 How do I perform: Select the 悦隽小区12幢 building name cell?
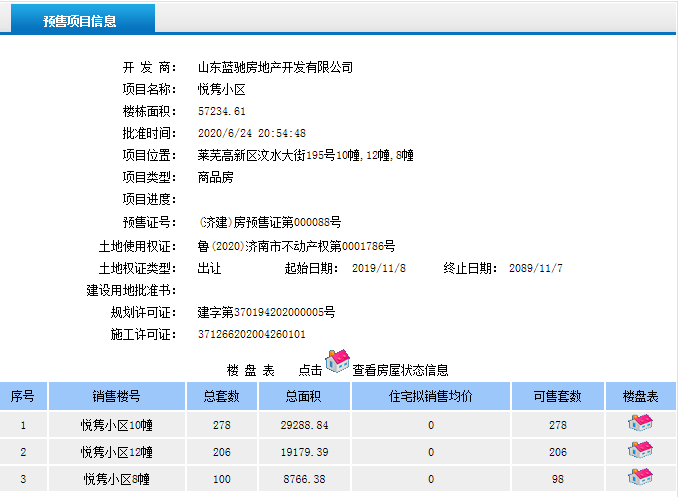[117, 452]
